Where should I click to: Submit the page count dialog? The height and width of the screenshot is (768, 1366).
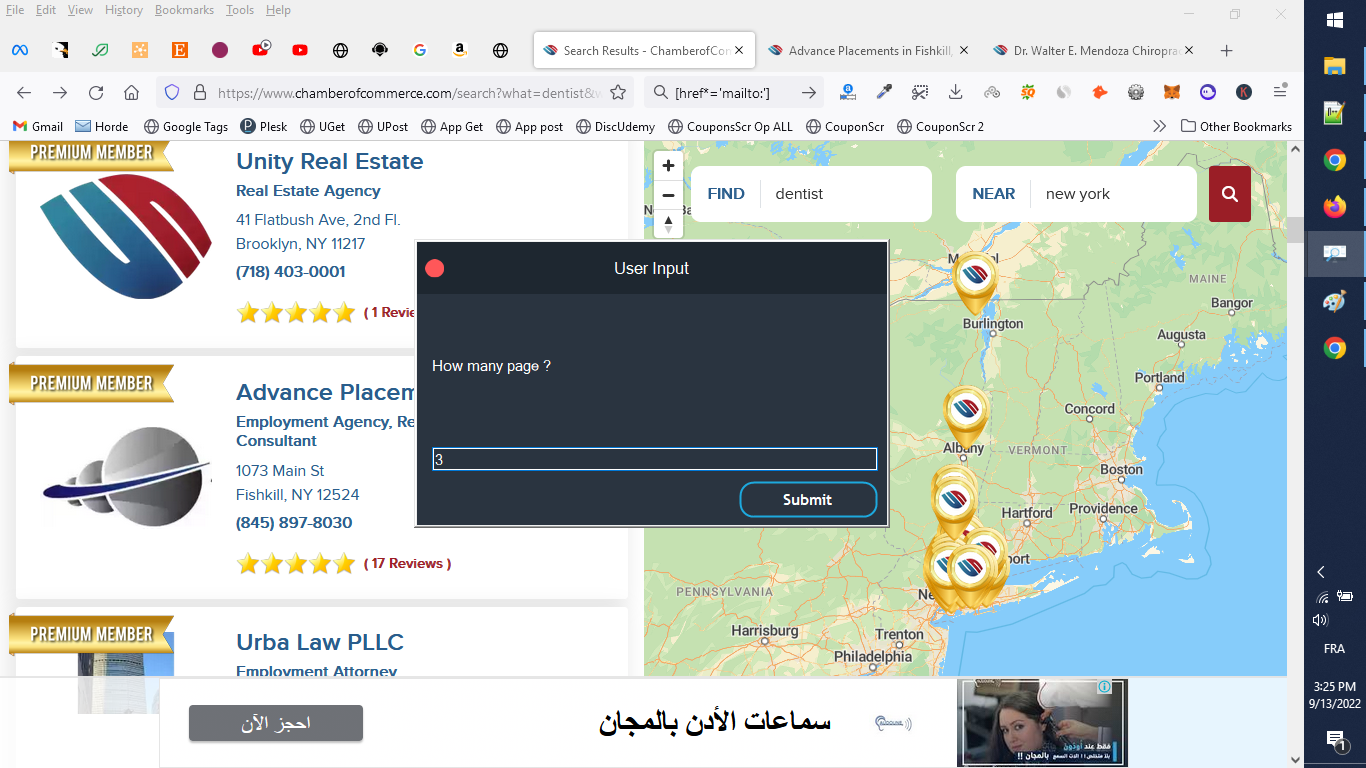pos(808,500)
